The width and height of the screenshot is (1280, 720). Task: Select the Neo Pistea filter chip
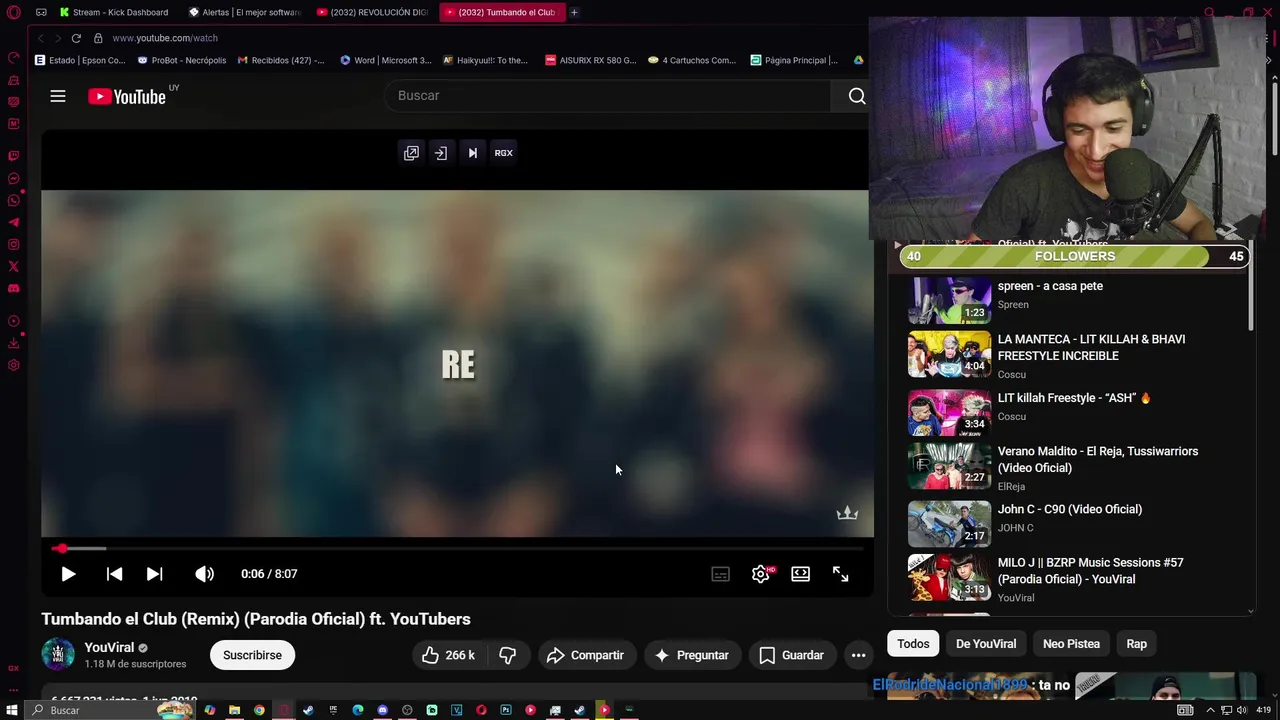click(x=1071, y=644)
